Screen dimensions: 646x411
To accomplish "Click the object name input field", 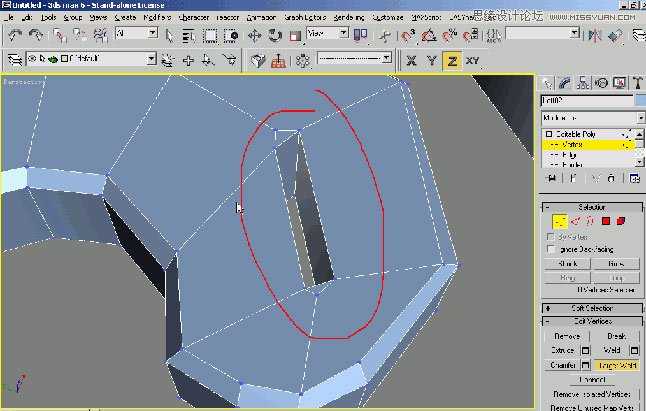I will (587, 100).
